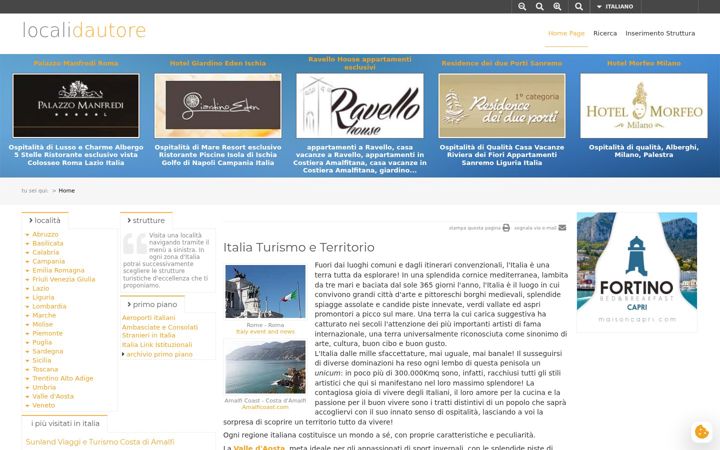Click Hotel Giardino Eden Ischia title link

tap(218, 63)
